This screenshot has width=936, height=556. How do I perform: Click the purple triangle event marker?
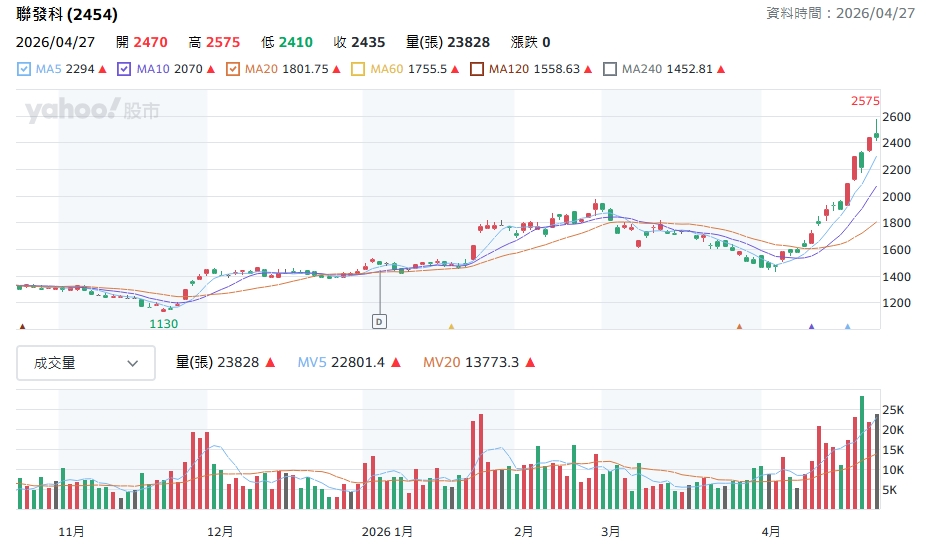point(811,326)
